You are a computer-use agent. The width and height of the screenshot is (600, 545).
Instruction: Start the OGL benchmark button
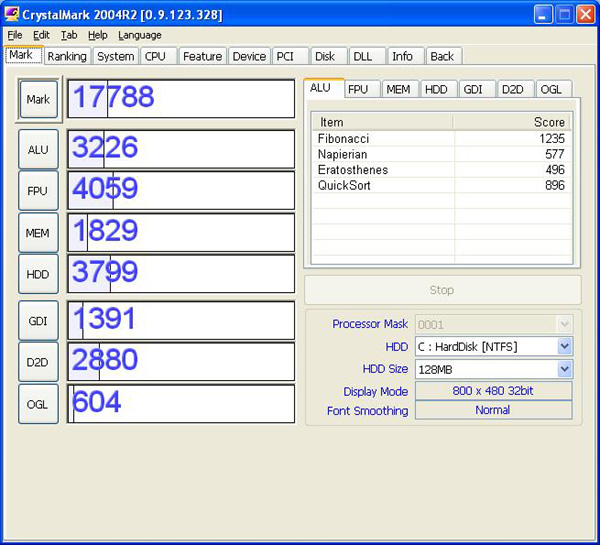(38, 404)
